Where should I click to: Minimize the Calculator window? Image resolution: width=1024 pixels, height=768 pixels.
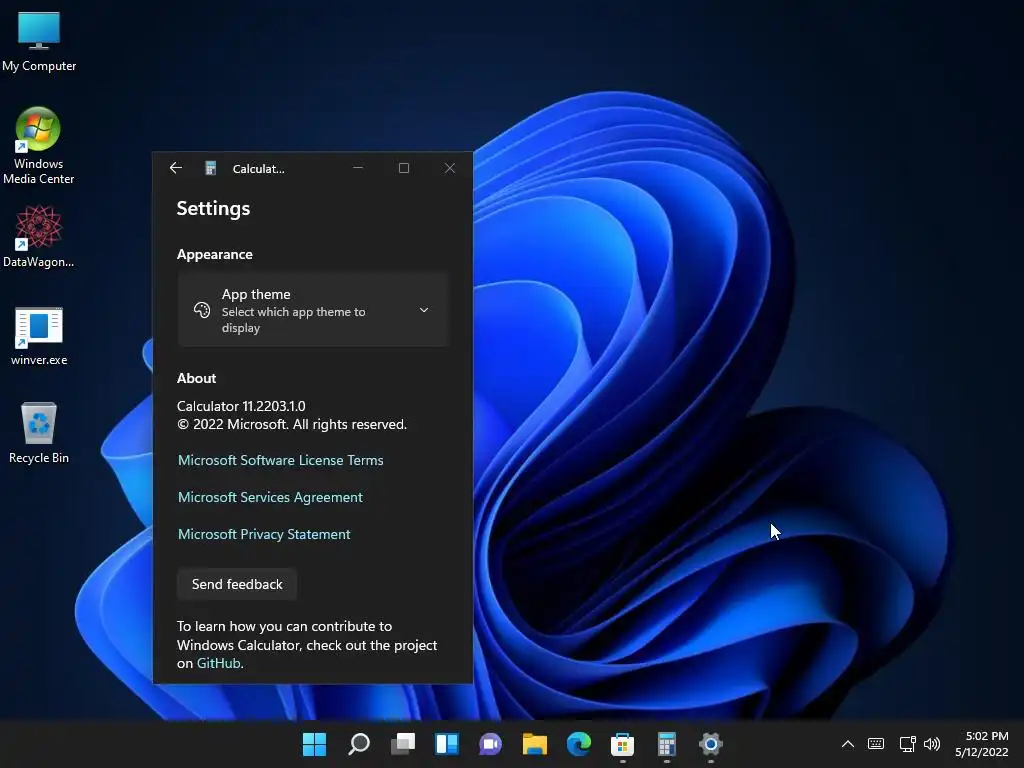point(358,168)
